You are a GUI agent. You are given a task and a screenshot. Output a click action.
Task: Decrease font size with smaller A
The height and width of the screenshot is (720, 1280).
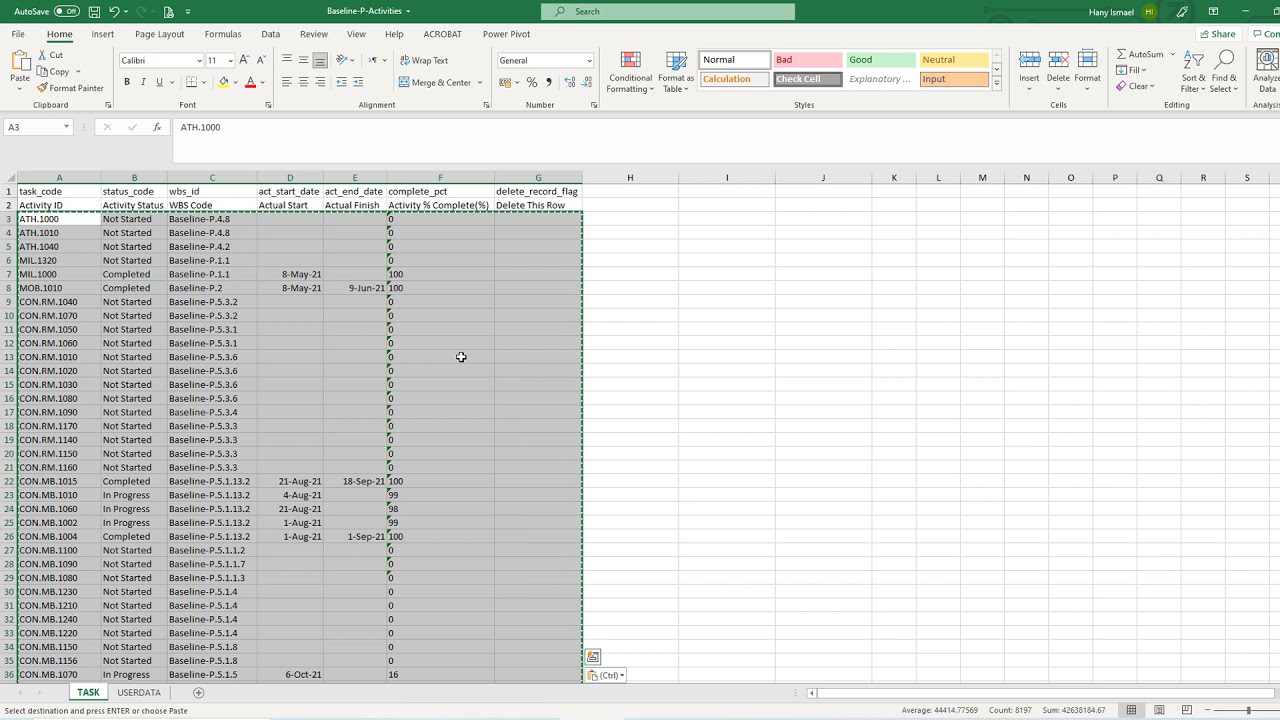pyautogui.click(x=260, y=60)
